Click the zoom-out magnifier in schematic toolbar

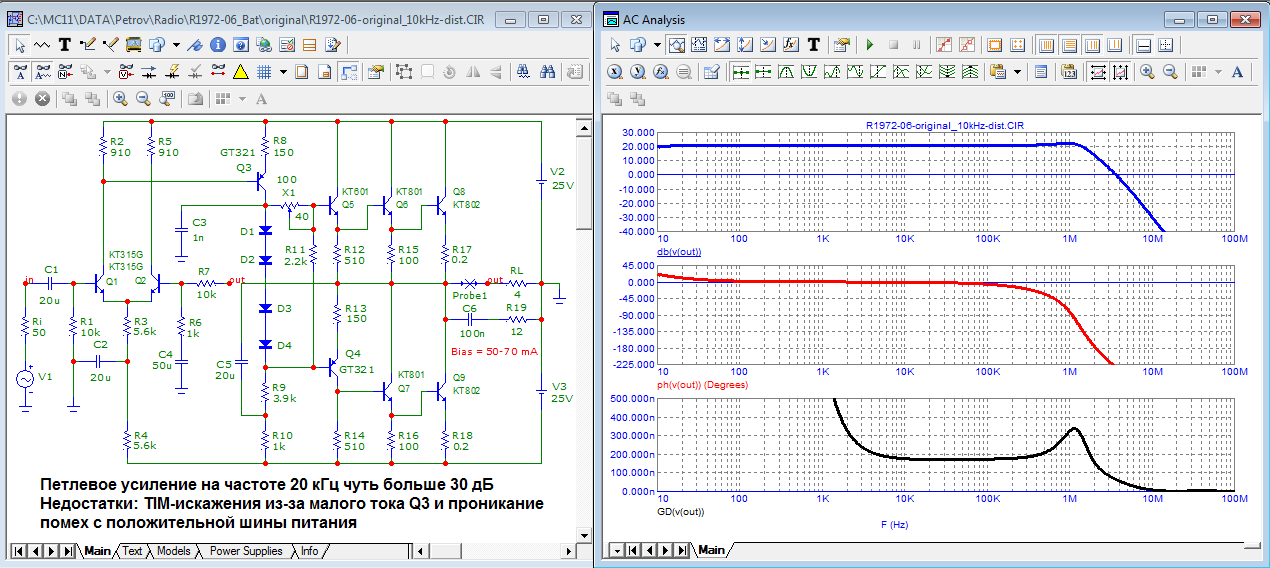coord(143,98)
